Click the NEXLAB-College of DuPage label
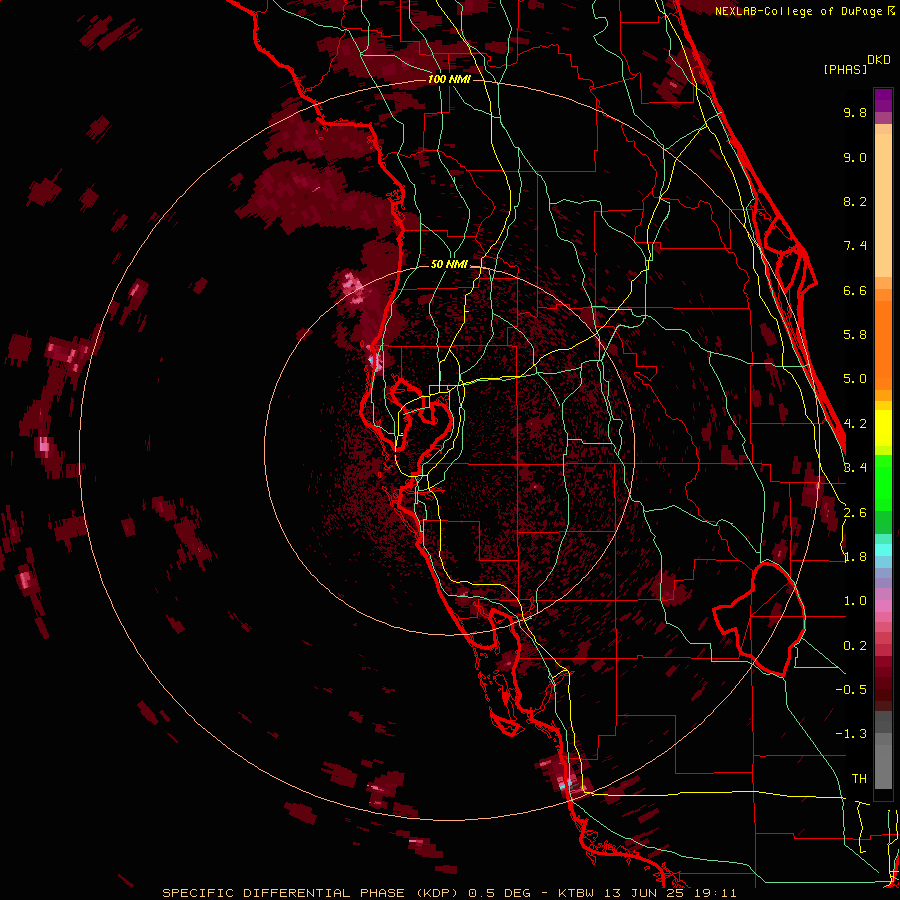Screen dimensions: 900x900 coord(799,11)
